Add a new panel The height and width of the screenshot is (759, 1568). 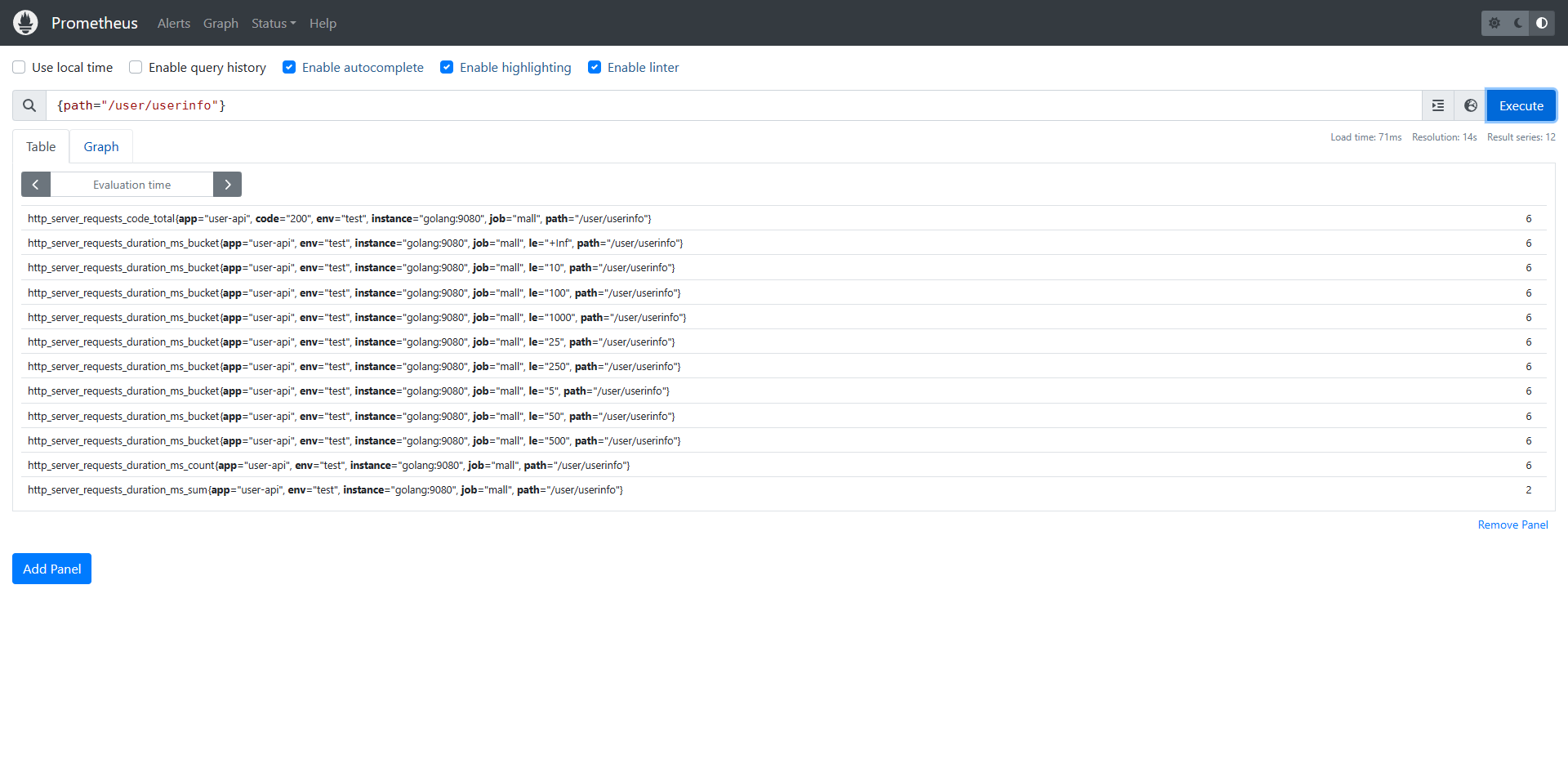[51, 569]
